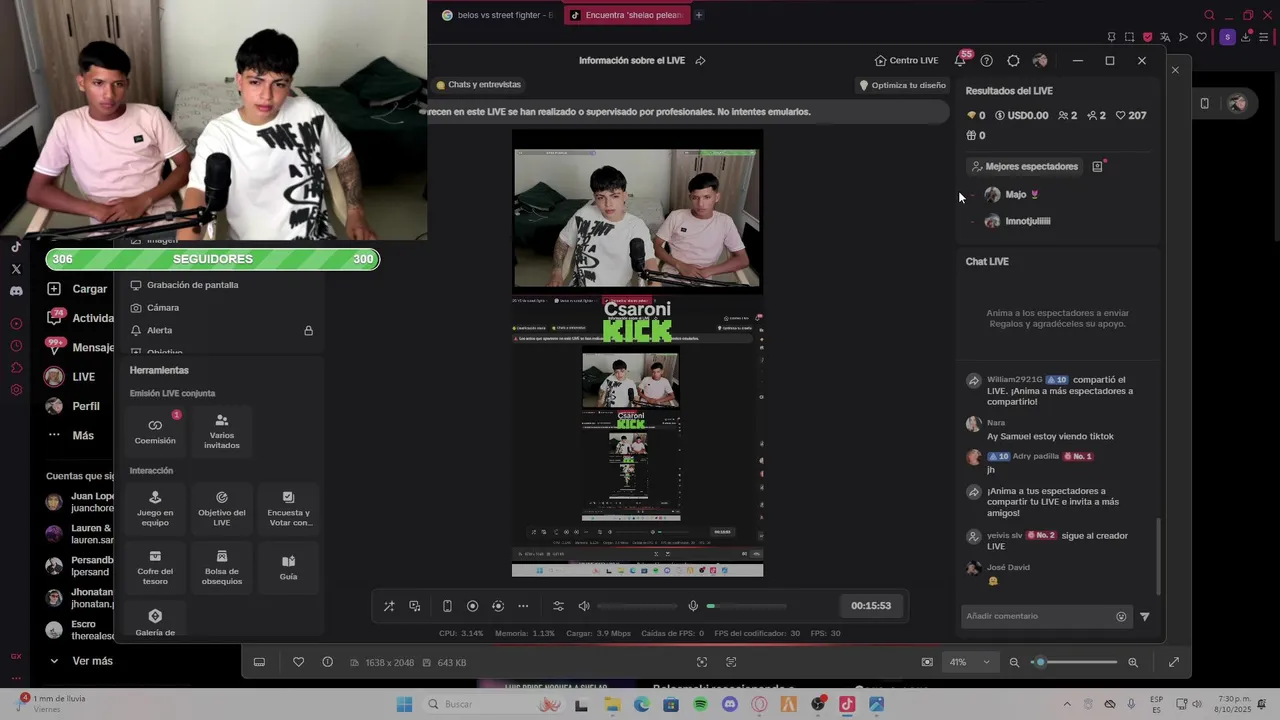1280x720 pixels.
Task: Open viewer Majo's profile
Action: 1012,195
